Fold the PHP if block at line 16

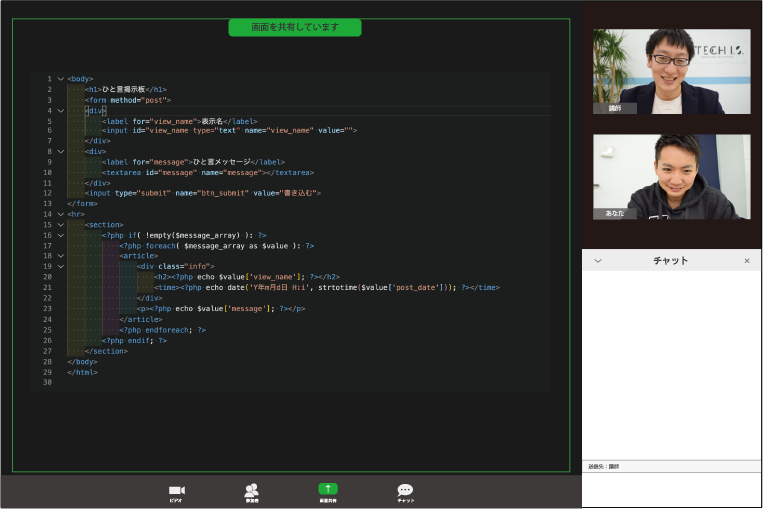pos(60,235)
